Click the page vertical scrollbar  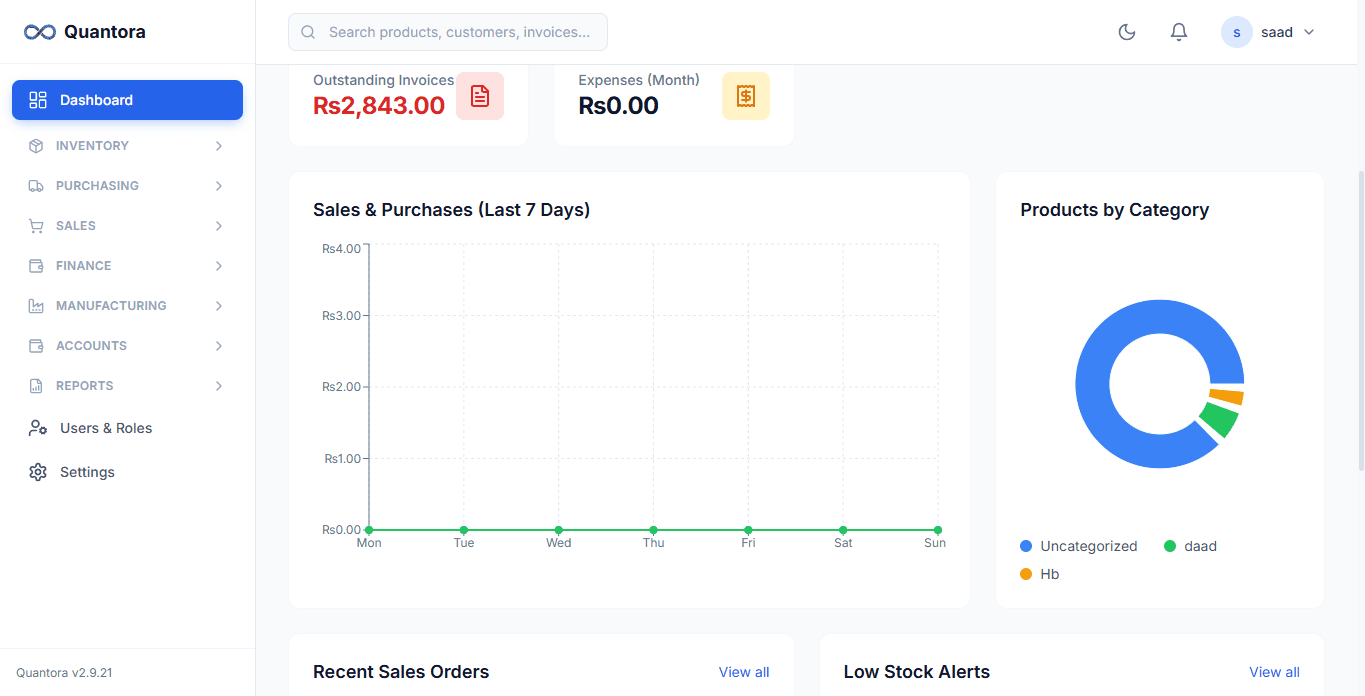pyautogui.click(x=1360, y=320)
